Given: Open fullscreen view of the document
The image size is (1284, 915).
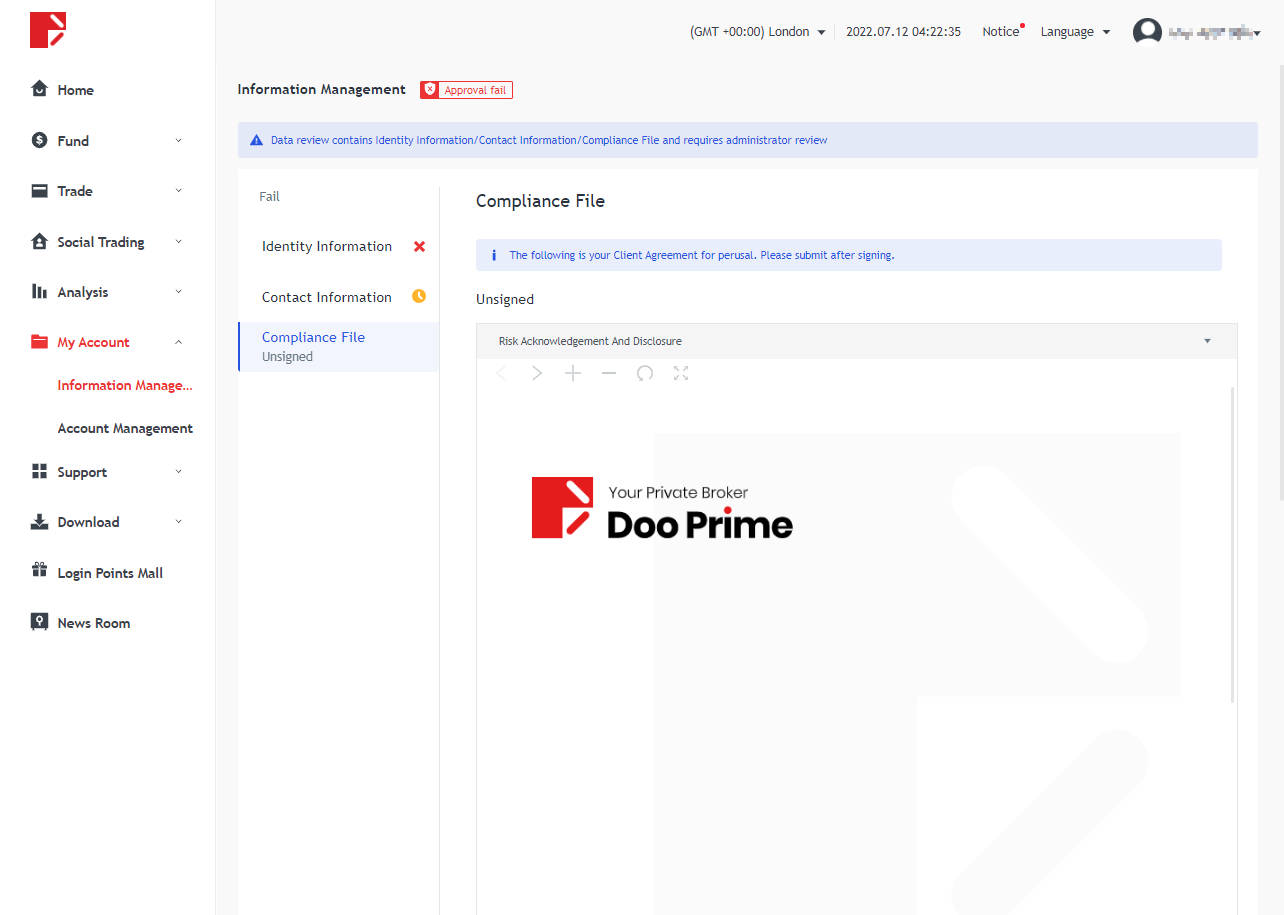Looking at the screenshot, I should [681, 373].
